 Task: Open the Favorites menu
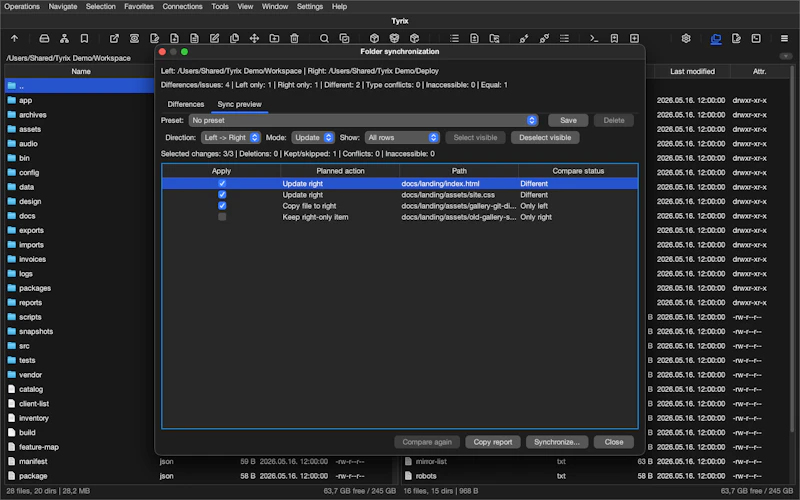coord(139,7)
